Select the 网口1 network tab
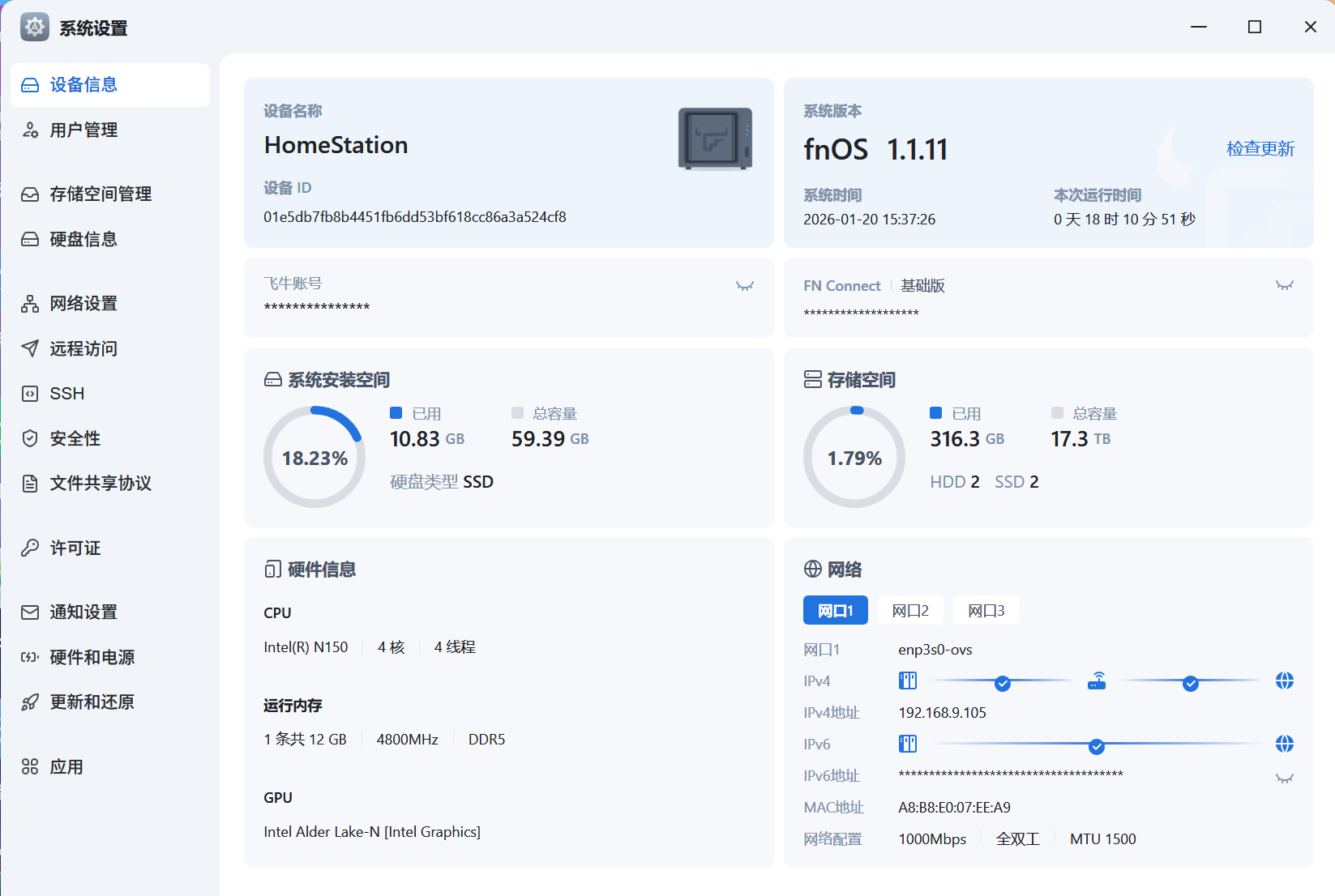The image size is (1335, 896). (x=835, y=611)
